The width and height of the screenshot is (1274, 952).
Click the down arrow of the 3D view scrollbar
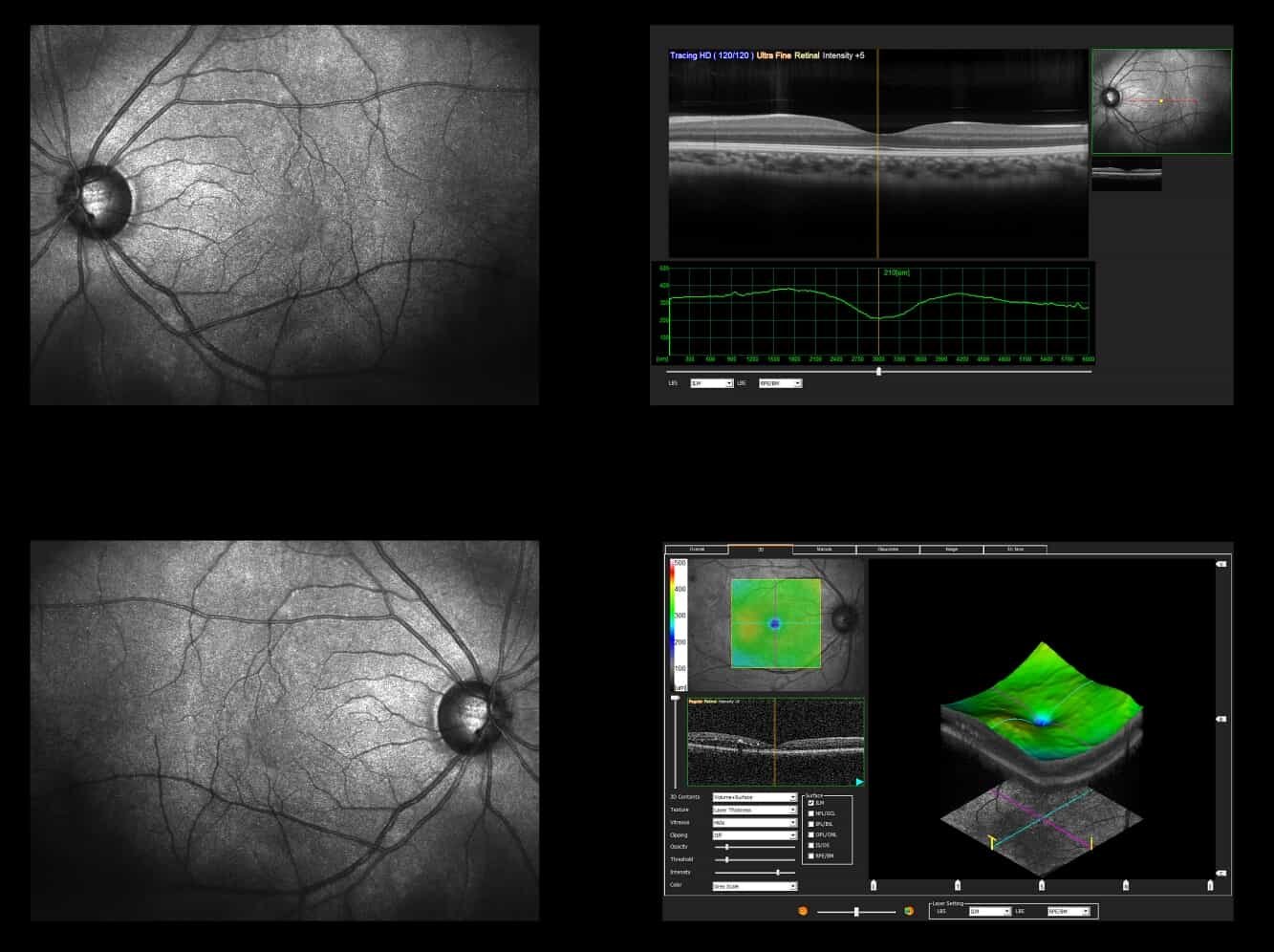(1222, 873)
